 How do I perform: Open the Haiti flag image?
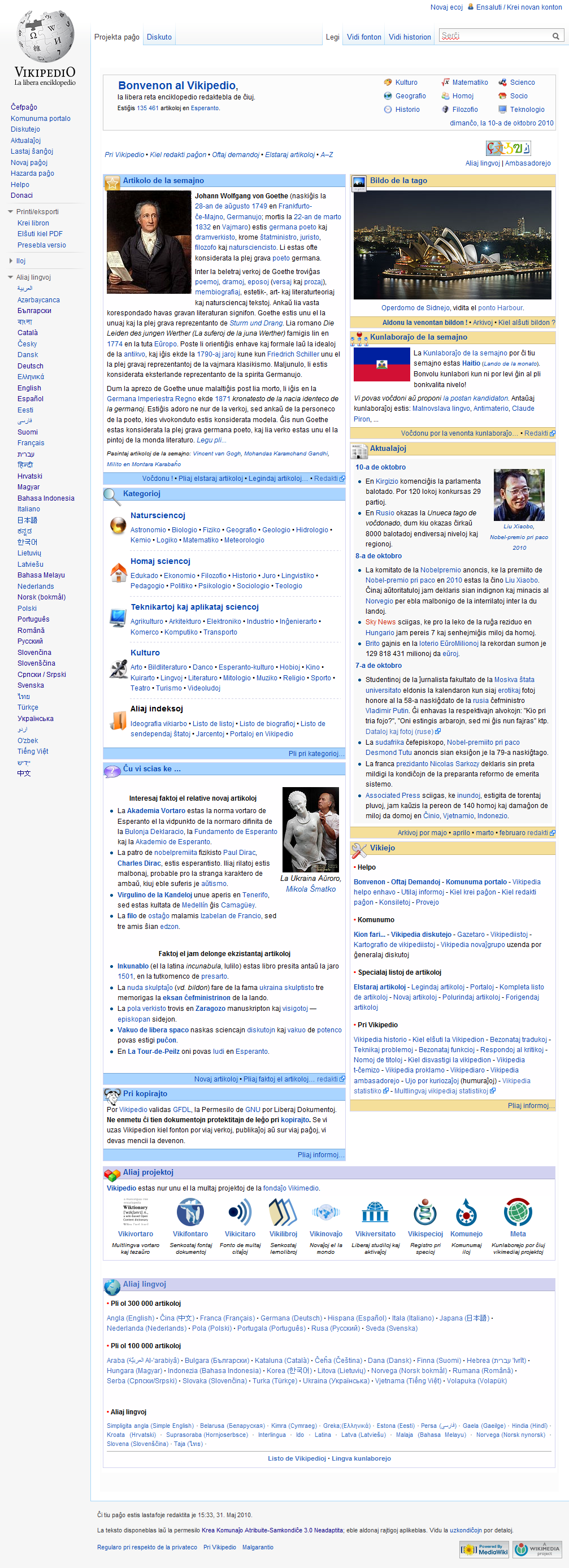click(381, 364)
